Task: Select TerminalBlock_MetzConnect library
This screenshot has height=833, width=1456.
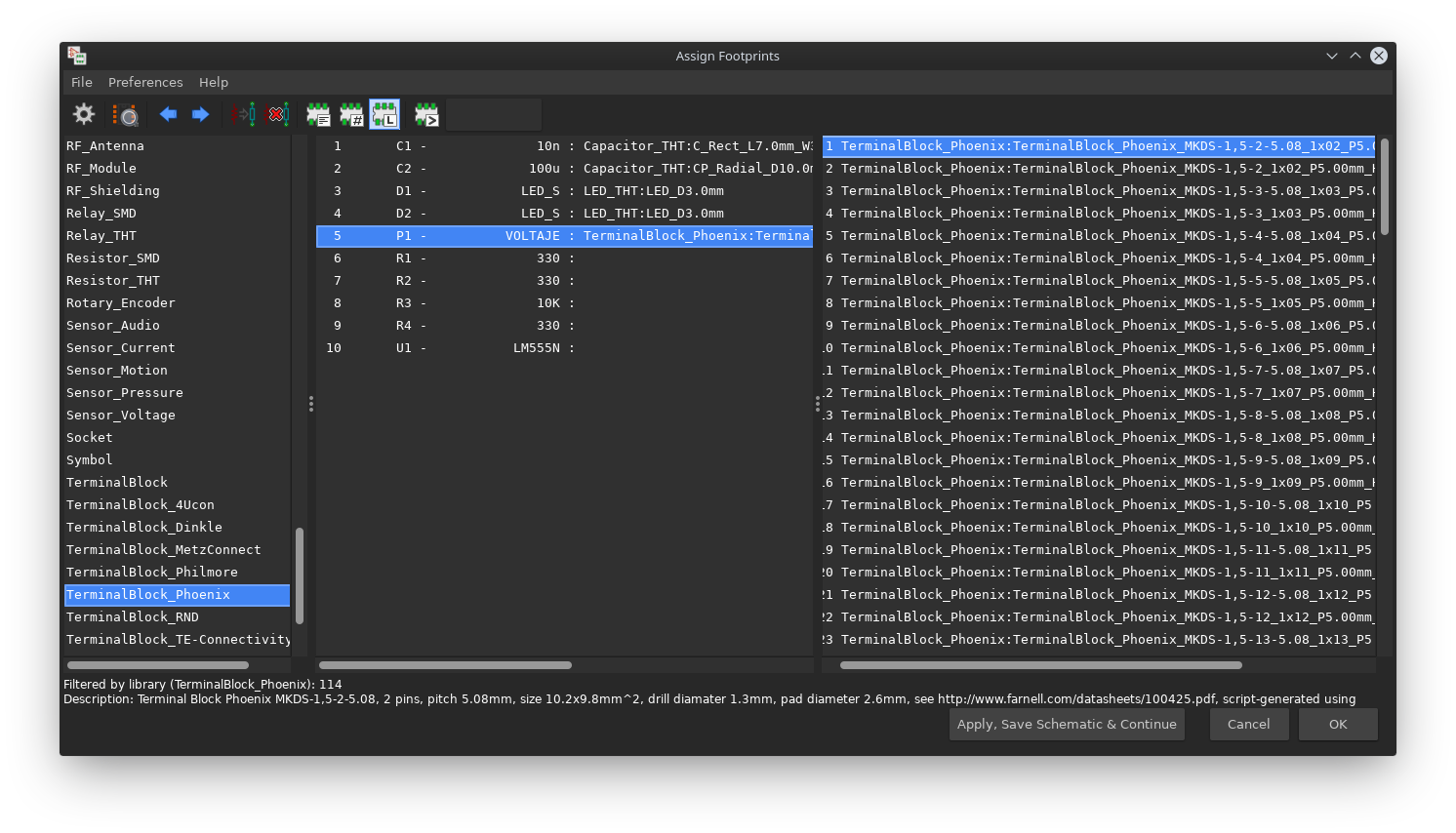Action: 178,550
